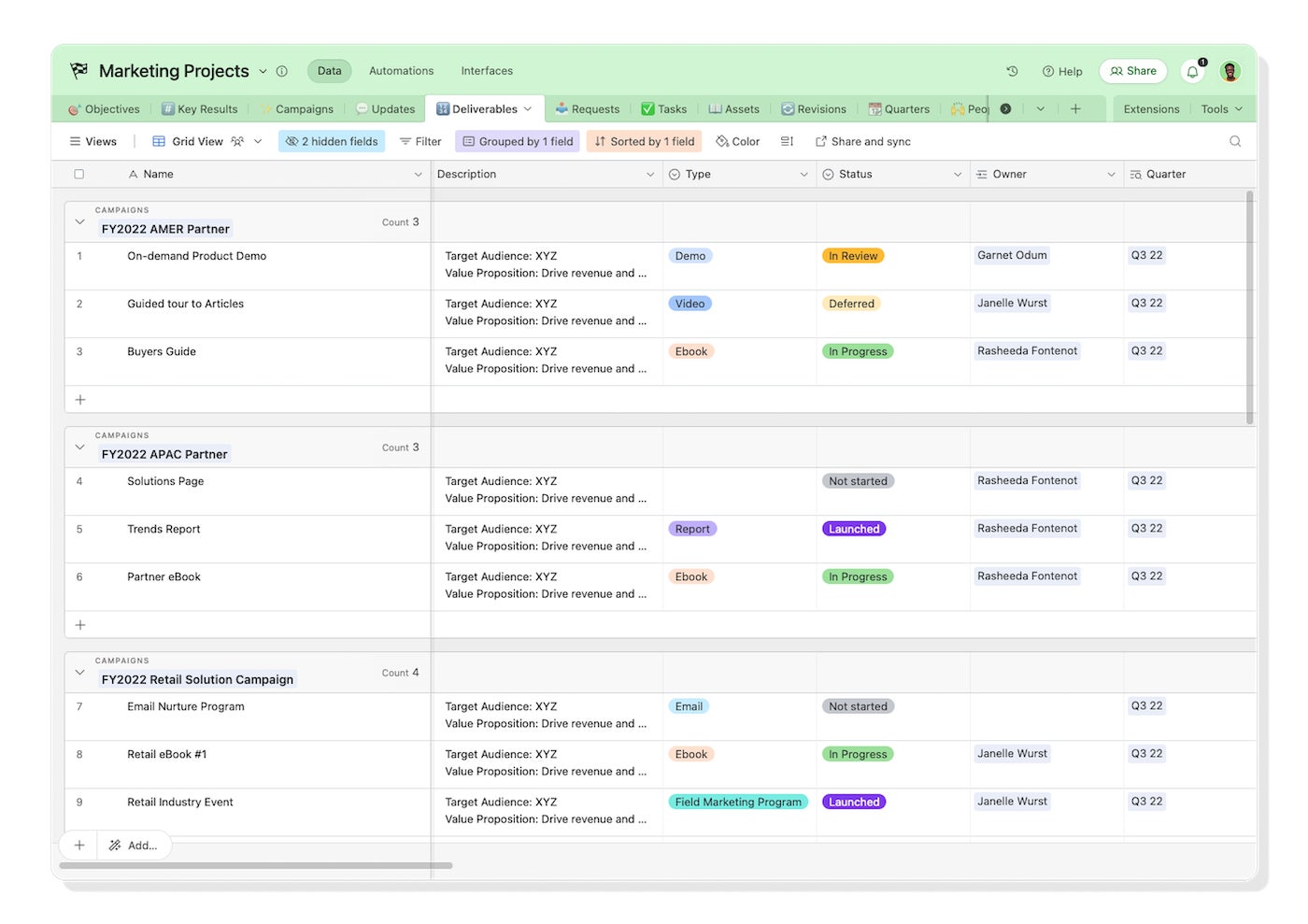Collapse FY2022 Retail Solution Campaign group
The image size is (1308, 924).
[79, 672]
